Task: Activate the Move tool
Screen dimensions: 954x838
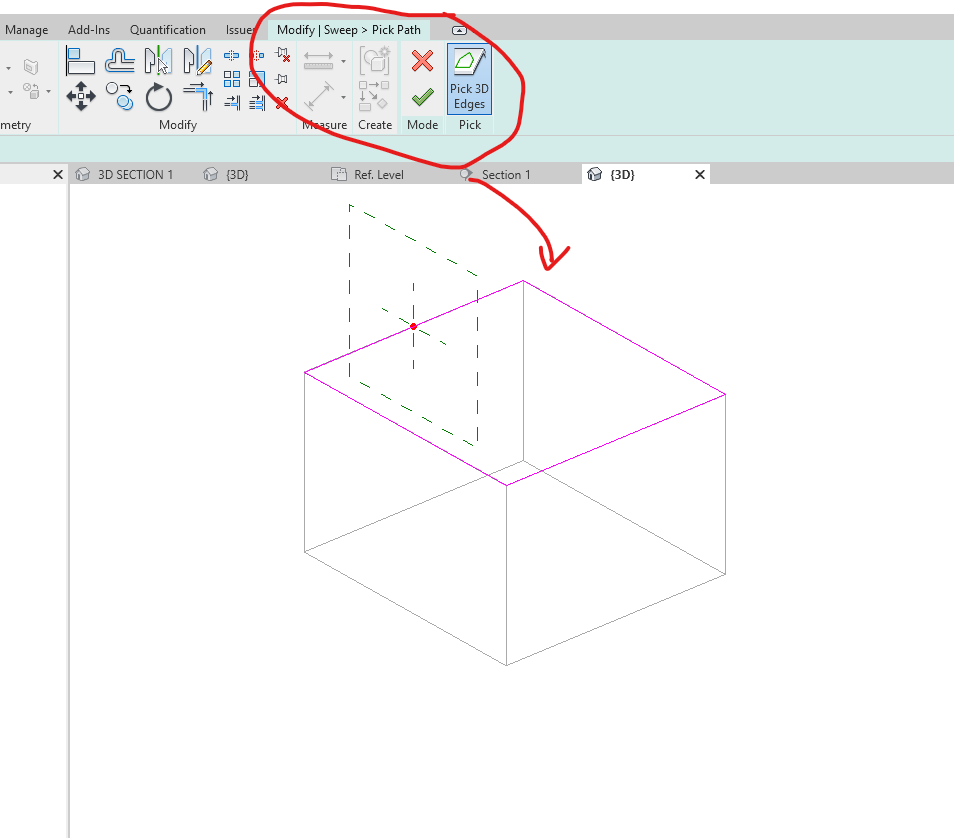Action: pyautogui.click(x=81, y=96)
